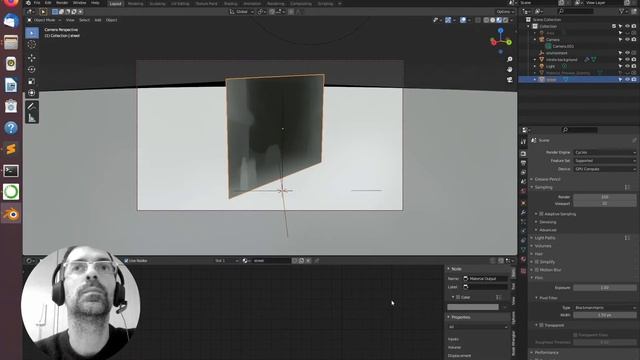This screenshot has height=360, width=640.
Task: Click the zoom viewport icon
Action: tap(510, 60)
